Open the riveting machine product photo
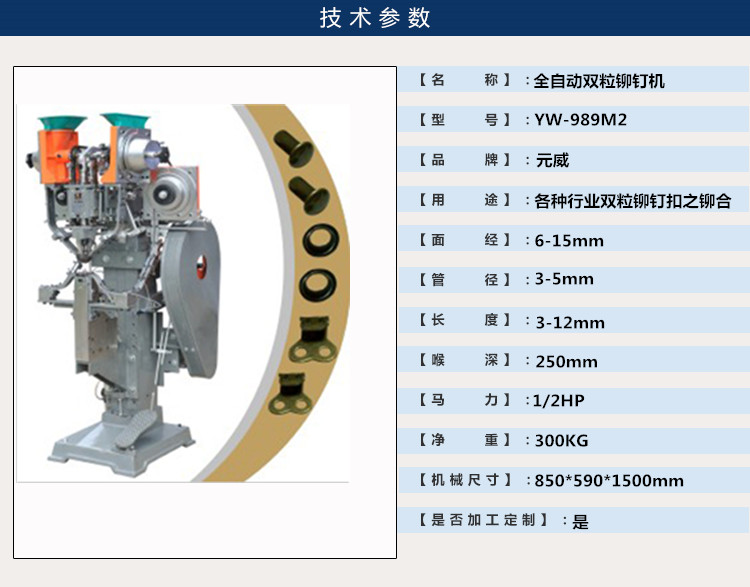750x587 pixels. [x=183, y=293]
